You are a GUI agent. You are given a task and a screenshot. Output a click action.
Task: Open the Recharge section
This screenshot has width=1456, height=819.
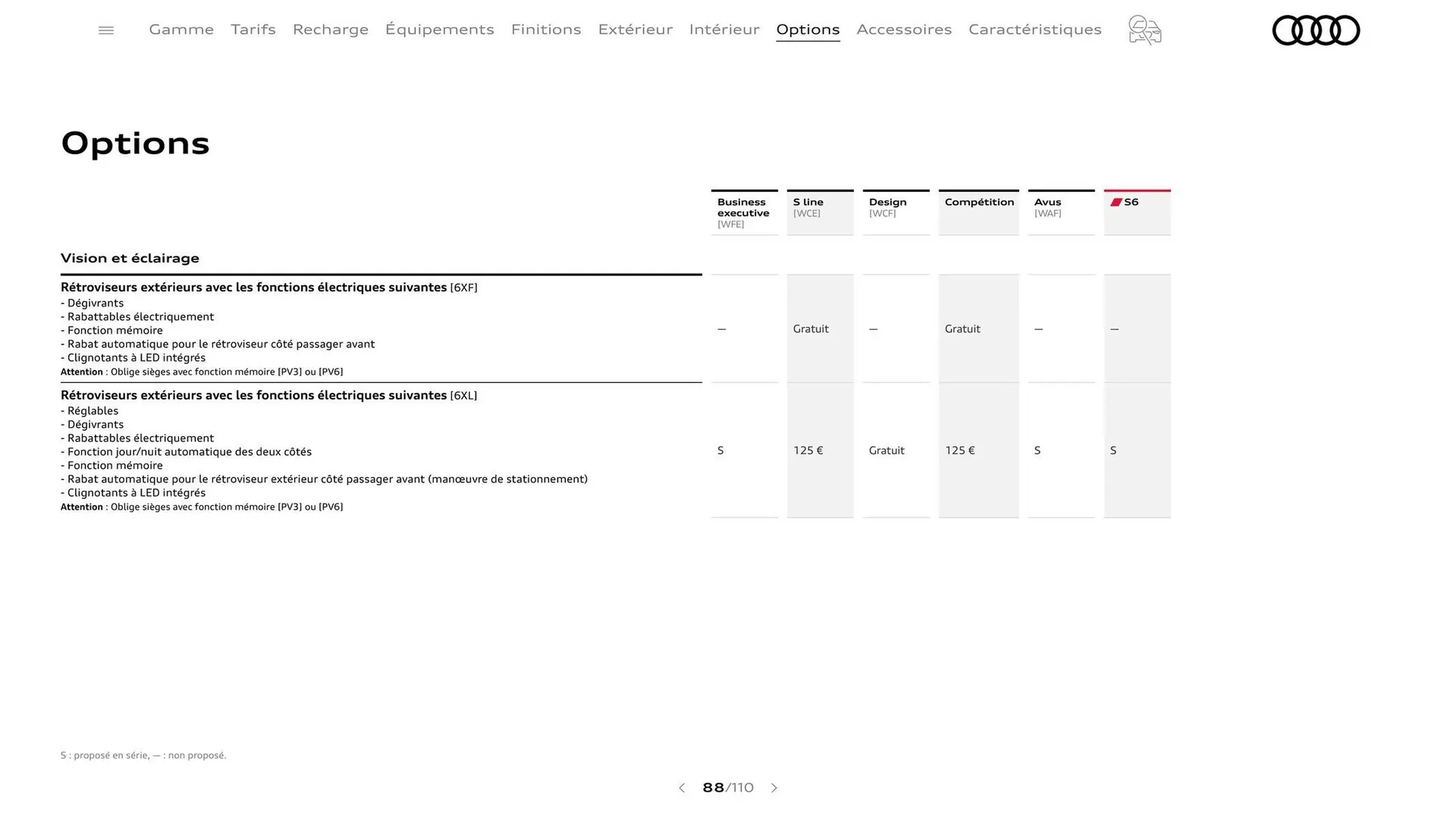coord(330,30)
